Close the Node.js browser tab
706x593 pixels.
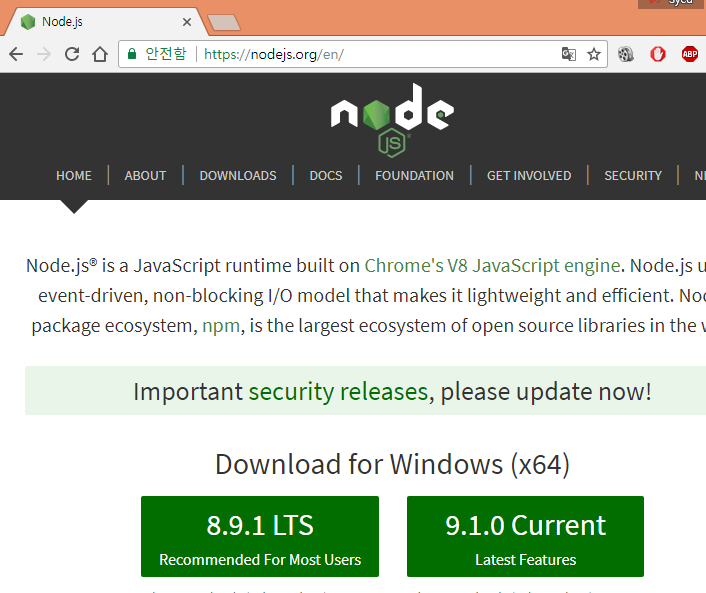coord(187,22)
